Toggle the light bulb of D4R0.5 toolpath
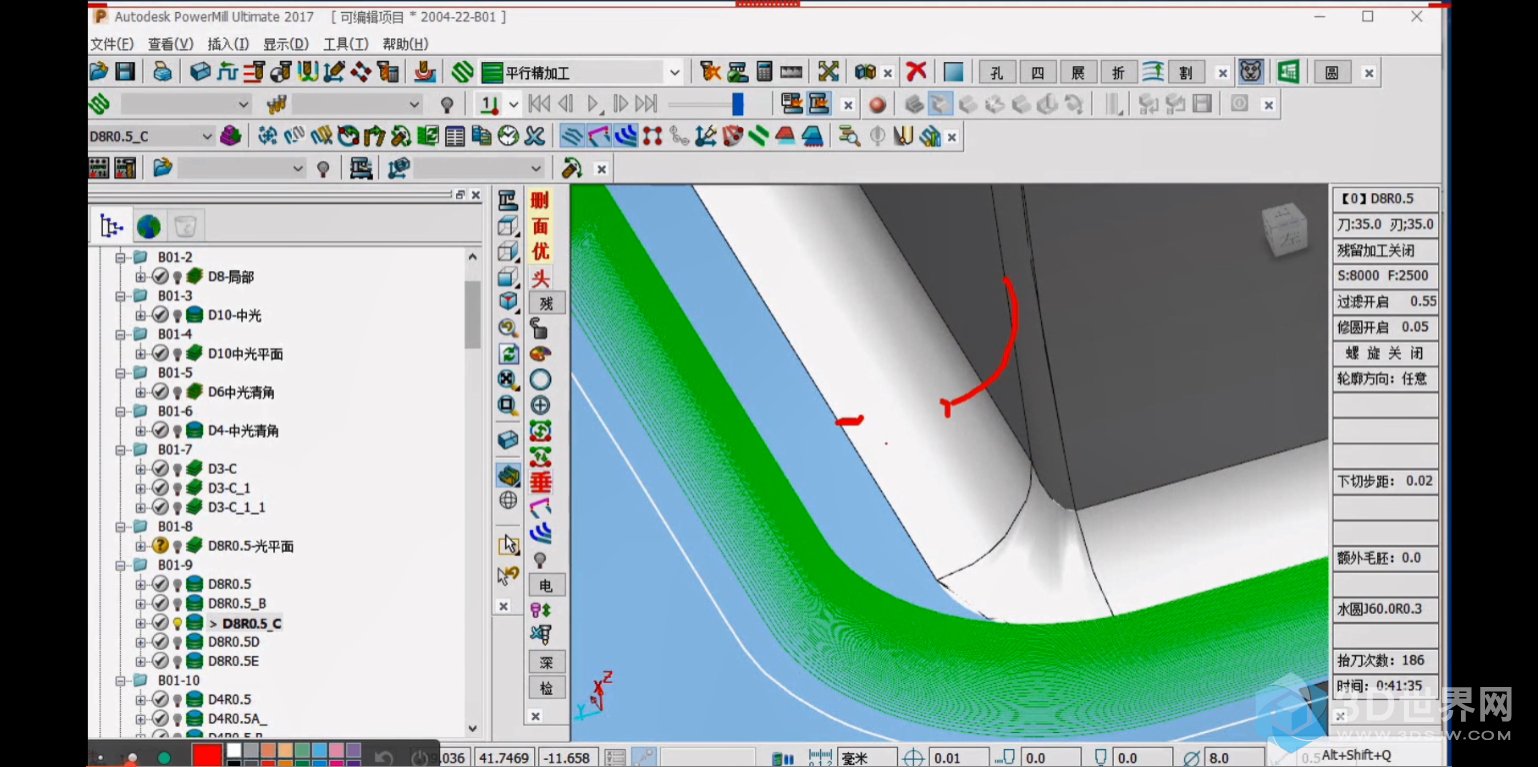The image size is (1538, 767). (177, 700)
